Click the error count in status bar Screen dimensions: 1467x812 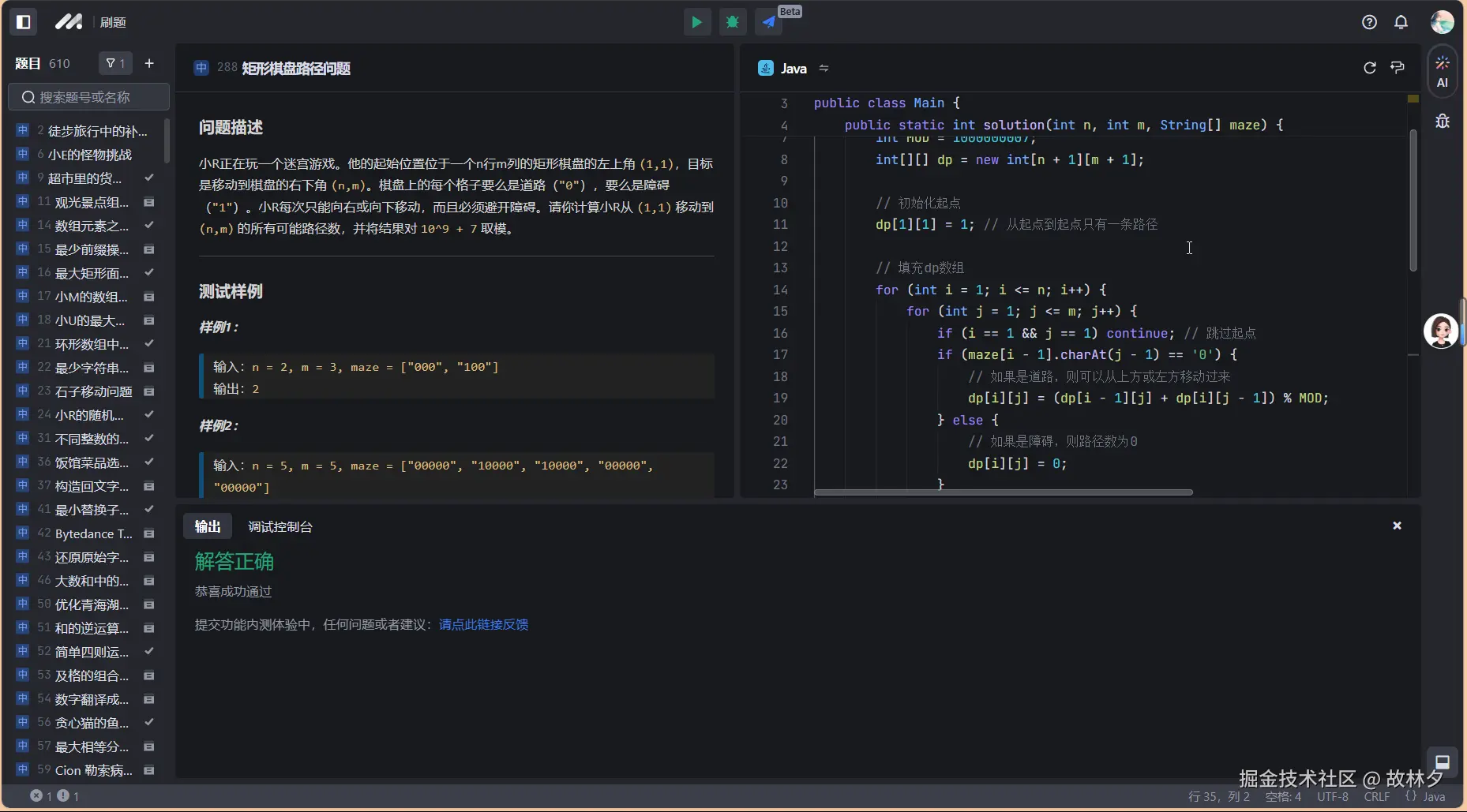coord(41,795)
